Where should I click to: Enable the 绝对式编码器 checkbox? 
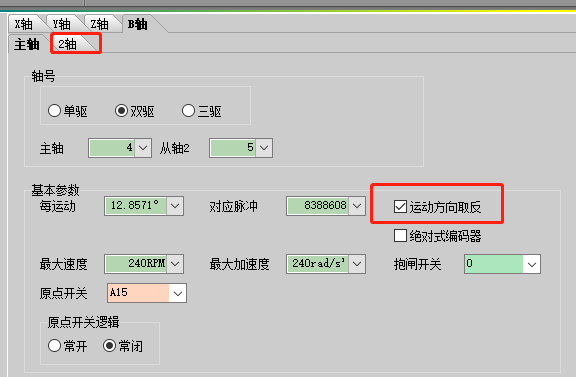400,236
